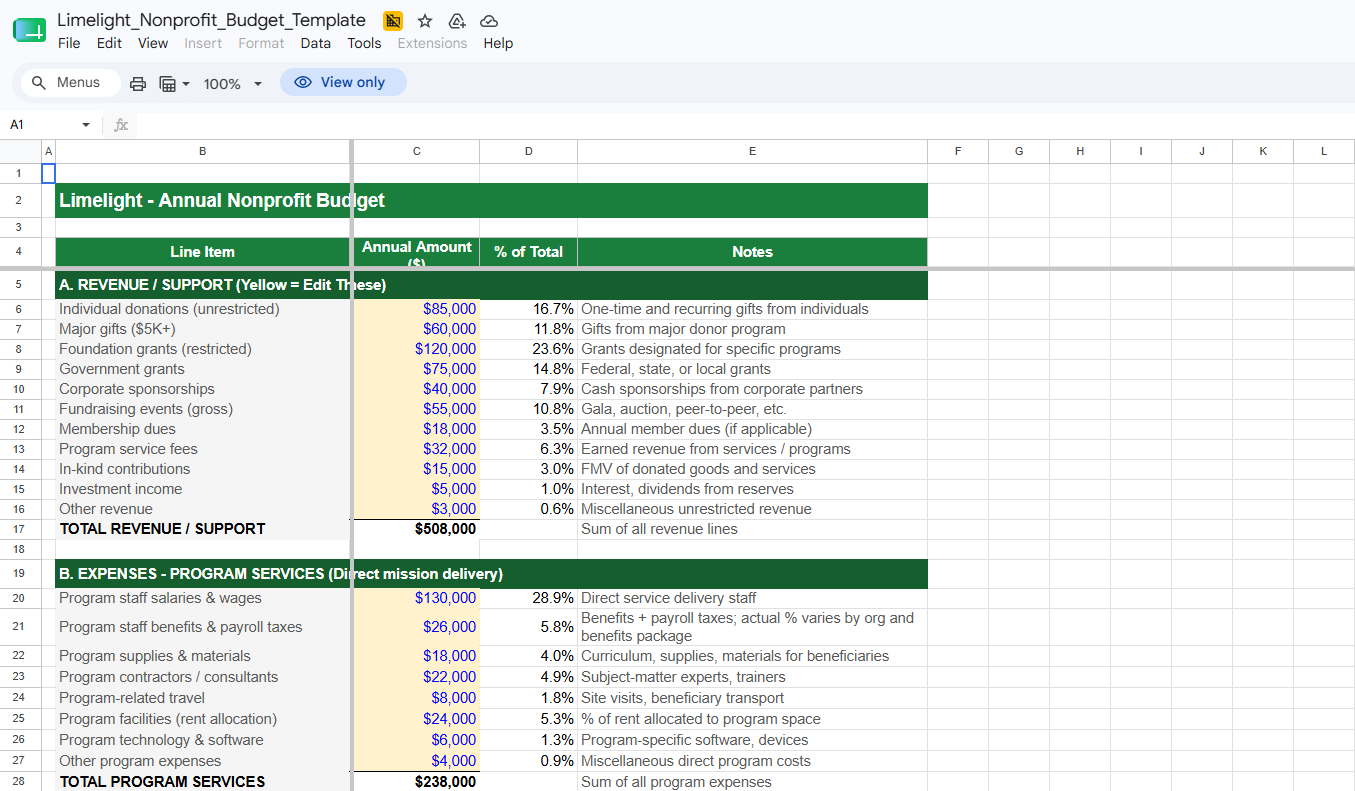Click the $120,000 Foundation grants amount
Image resolution: width=1355 pixels, height=791 pixels.
pos(417,349)
